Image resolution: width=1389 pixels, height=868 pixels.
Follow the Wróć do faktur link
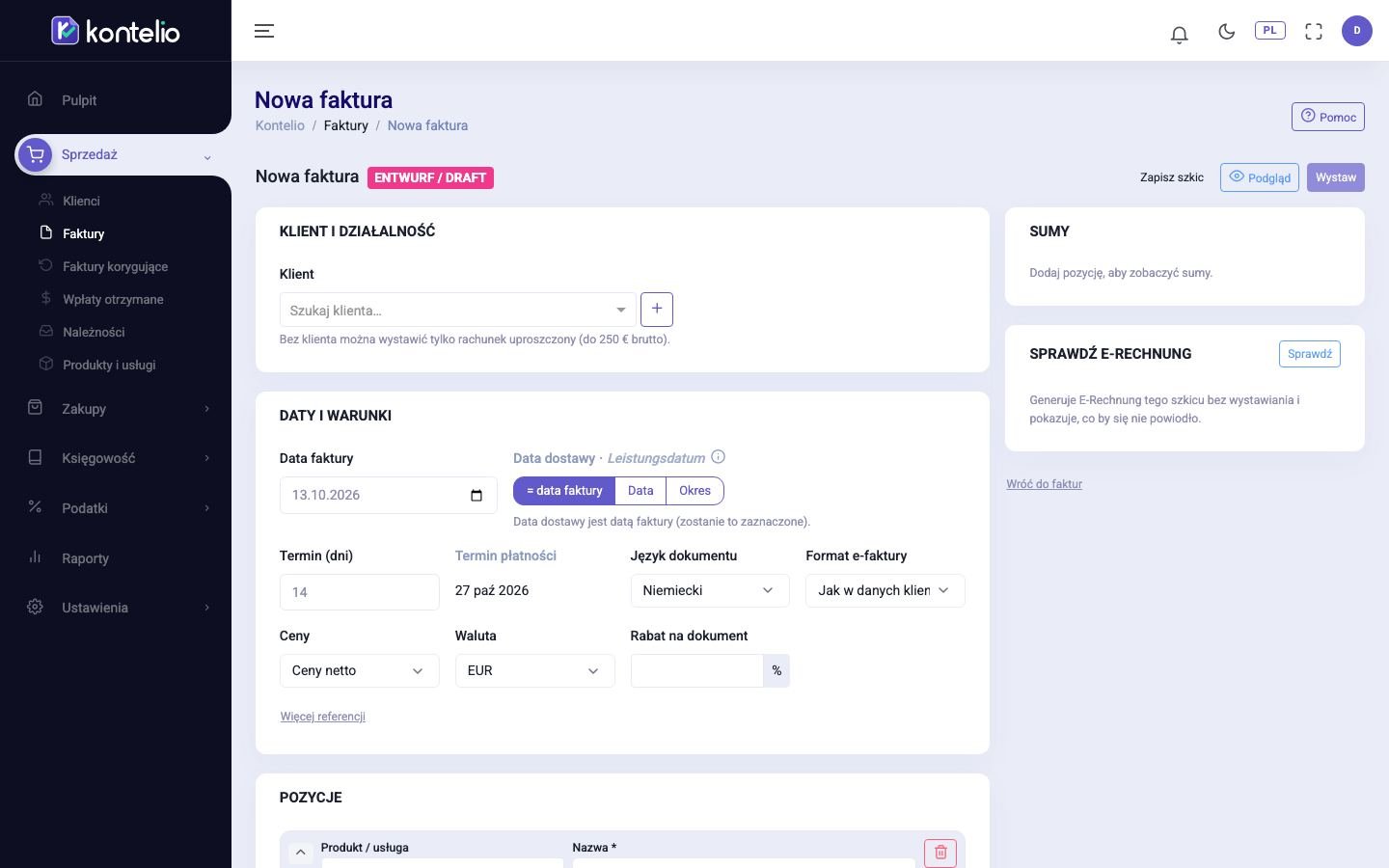tap(1044, 484)
